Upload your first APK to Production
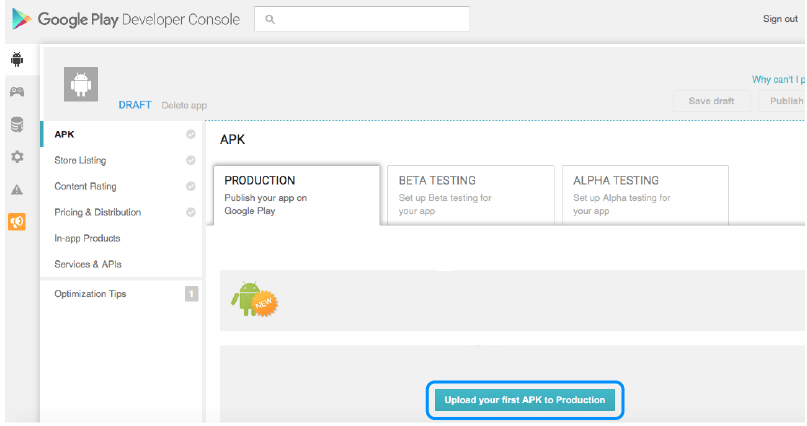 point(525,400)
